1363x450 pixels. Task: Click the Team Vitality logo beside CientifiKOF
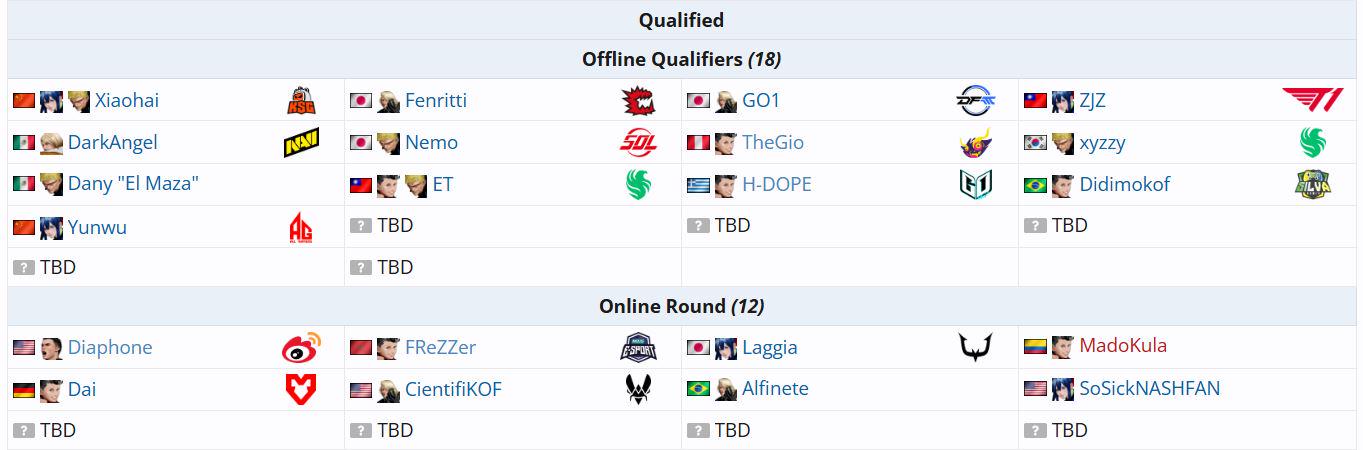(638, 389)
